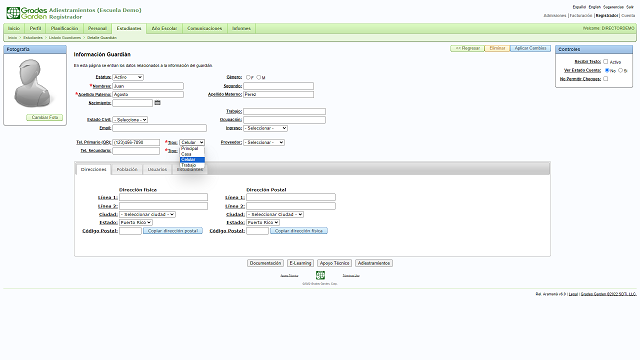
Task: Choose Sí for Ver Estado Cuenta
Action: click(x=620, y=70)
